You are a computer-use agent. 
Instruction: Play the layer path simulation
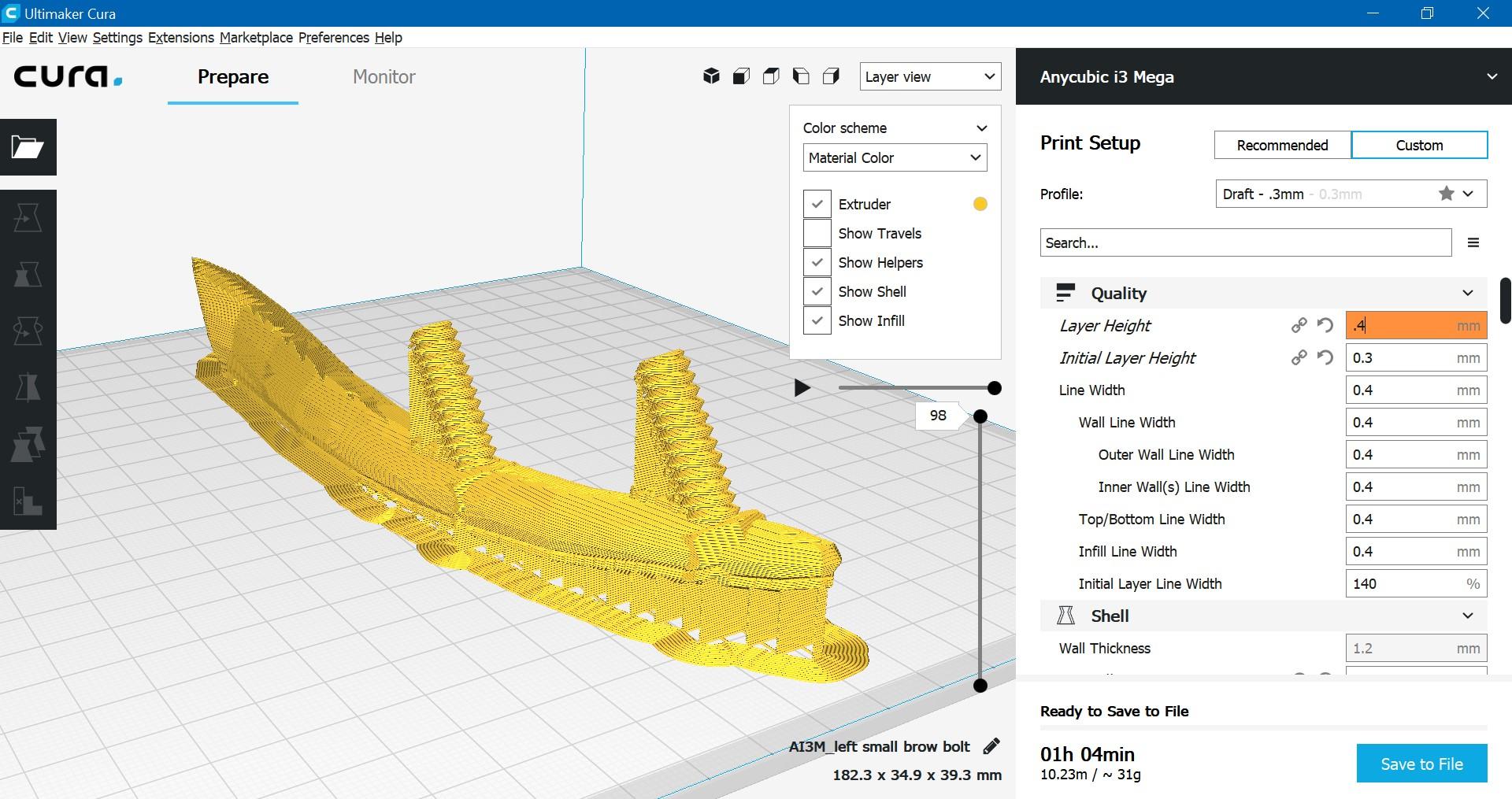[x=802, y=387]
